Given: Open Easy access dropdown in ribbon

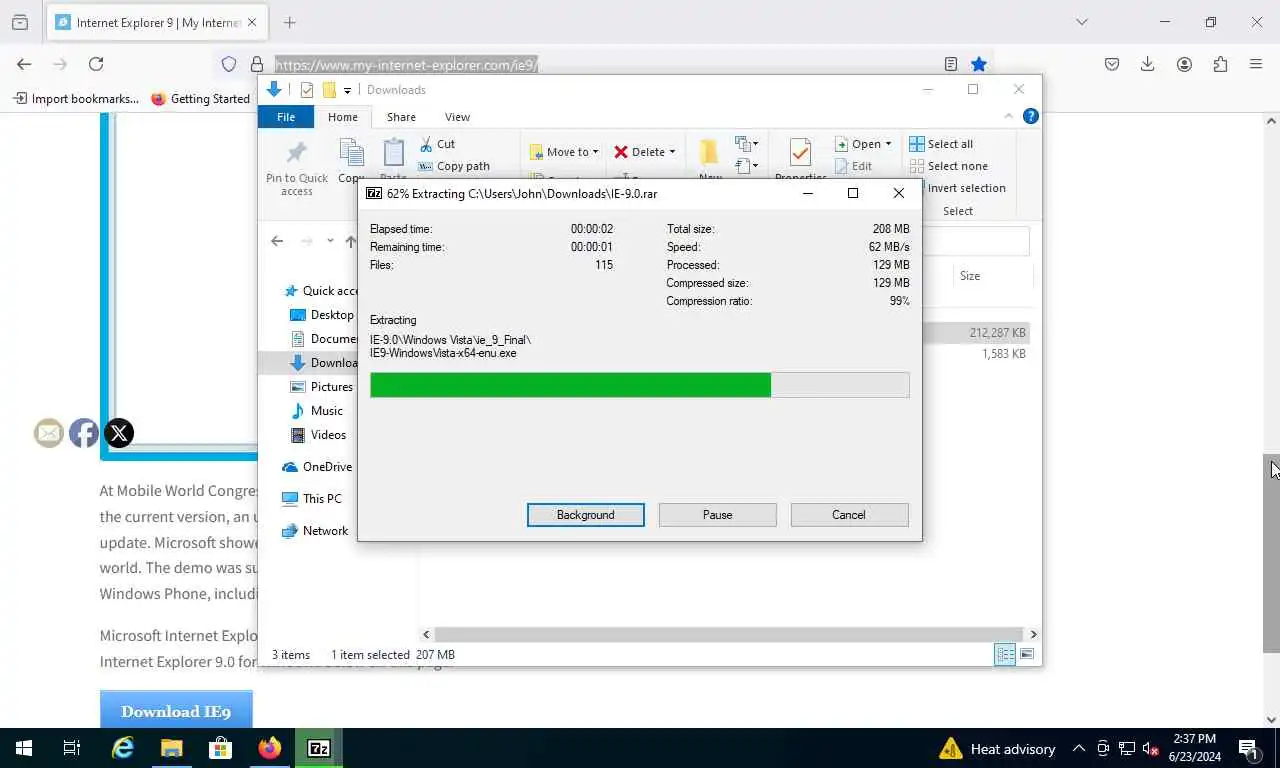Looking at the screenshot, I should coord(746,166).
